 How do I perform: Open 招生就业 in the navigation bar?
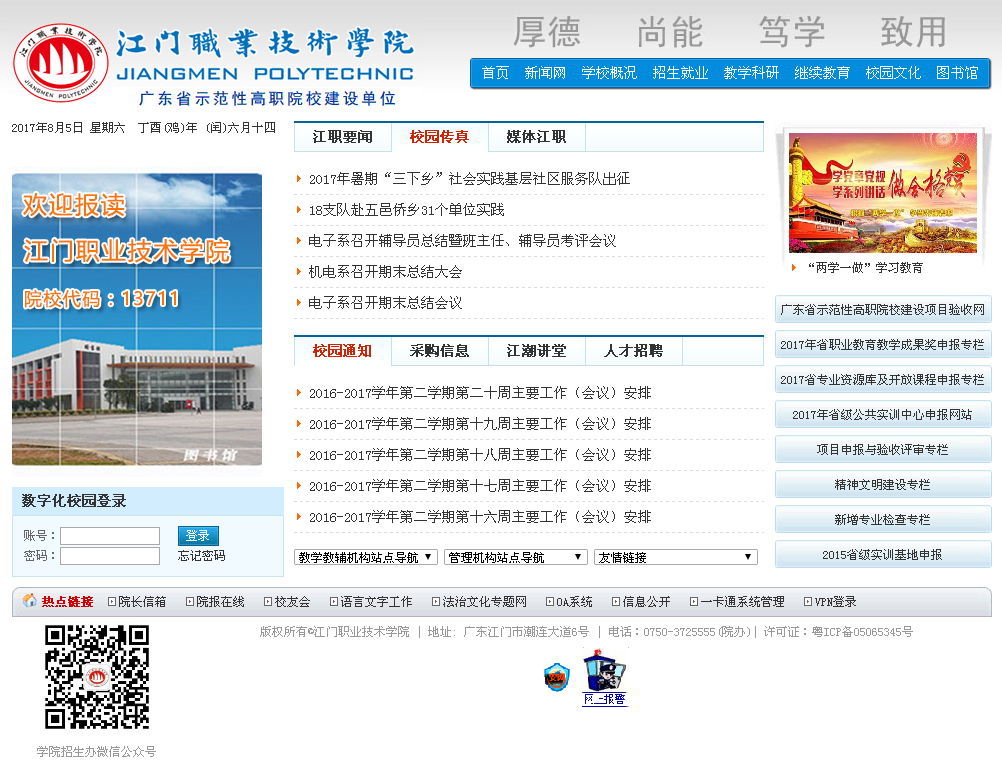(x=680, y=73)
